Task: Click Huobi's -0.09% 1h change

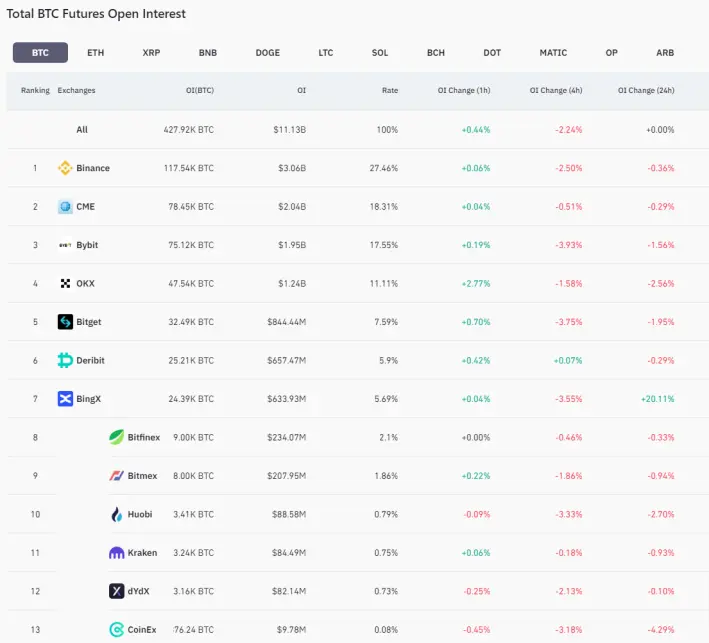Action: [477, 514]
